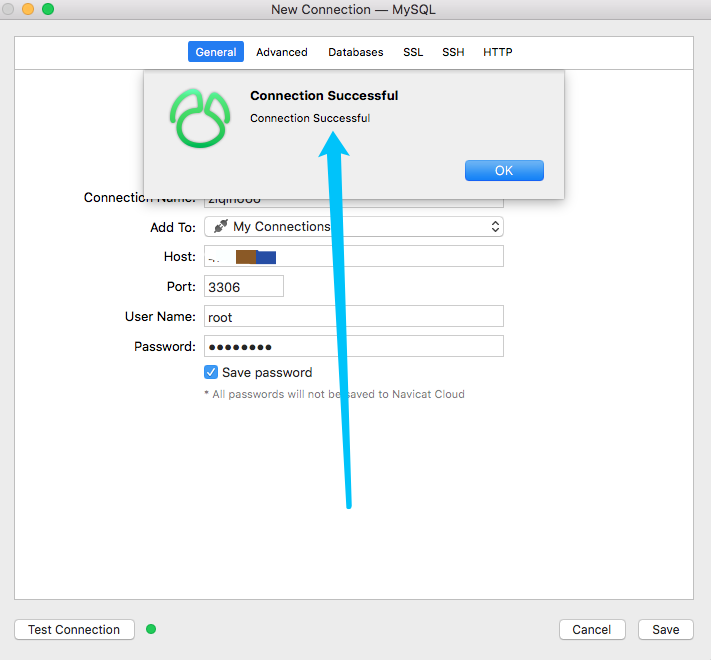This screenshot has width=711, height=660.
Task: Click the Navicat logo in the dialog
Action: point(200,118)
